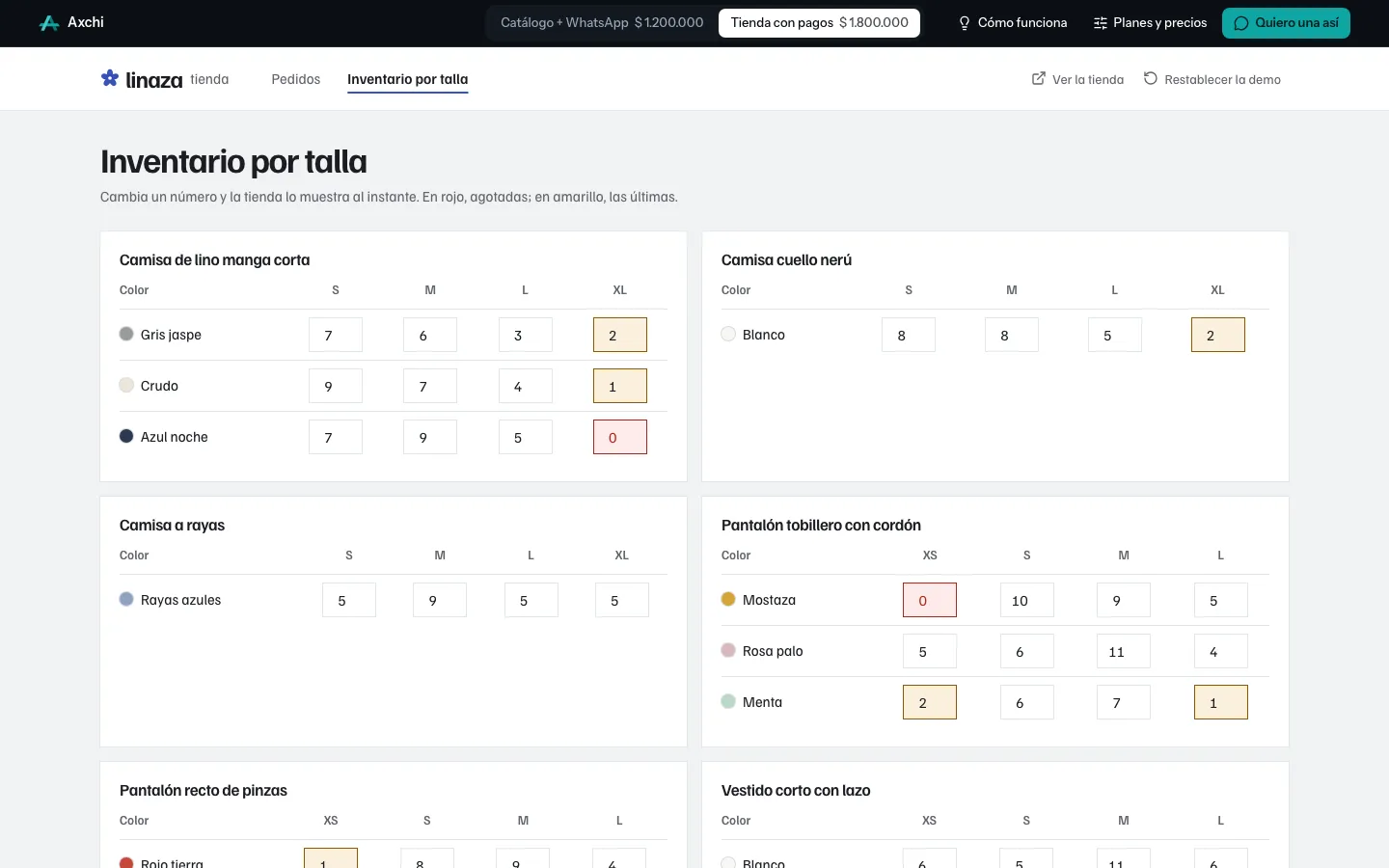This screenshot has width=1389, height=868.
Task: Click the Rosa palo size L stock field
Action: (x=1221, y=651)
